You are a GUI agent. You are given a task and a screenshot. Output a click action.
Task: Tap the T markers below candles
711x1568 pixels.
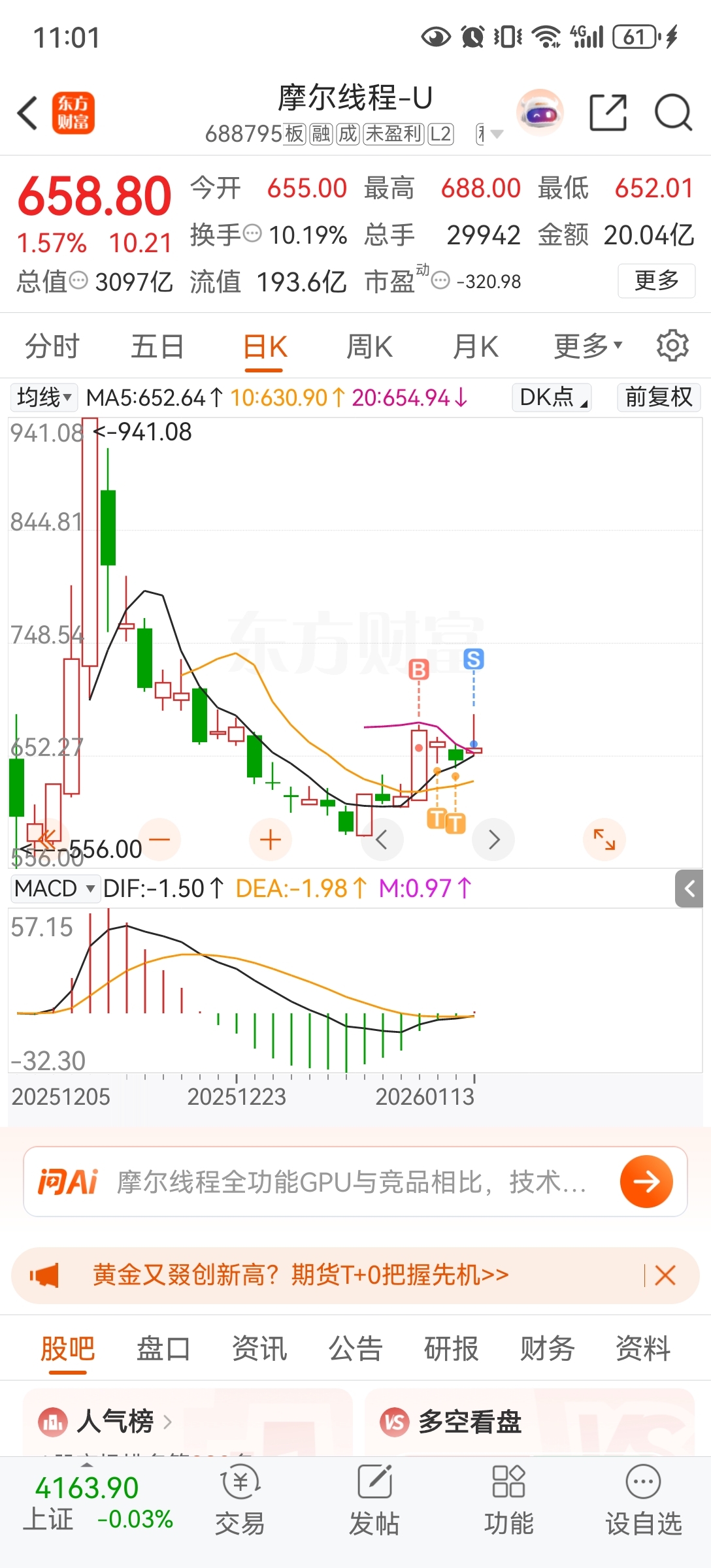pyautogui.click(x=446, y=821)
